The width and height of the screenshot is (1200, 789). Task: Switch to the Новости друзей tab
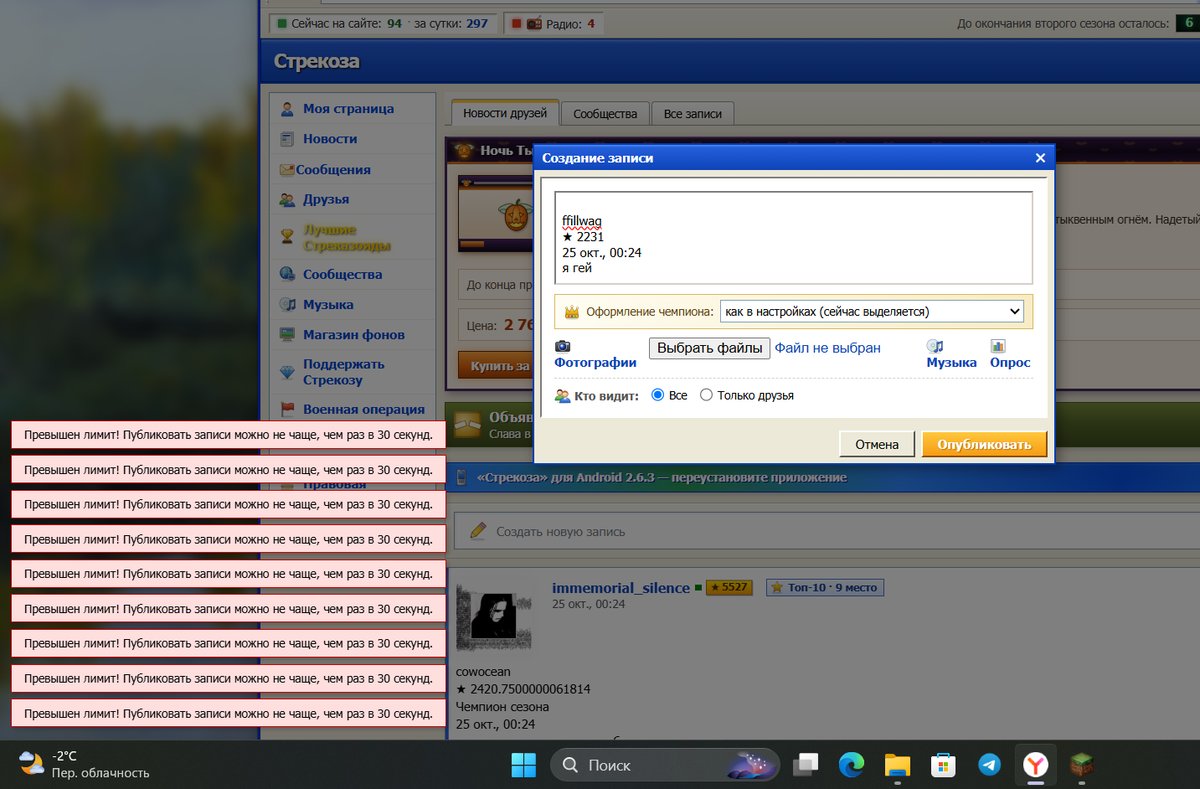click(504, 113)
